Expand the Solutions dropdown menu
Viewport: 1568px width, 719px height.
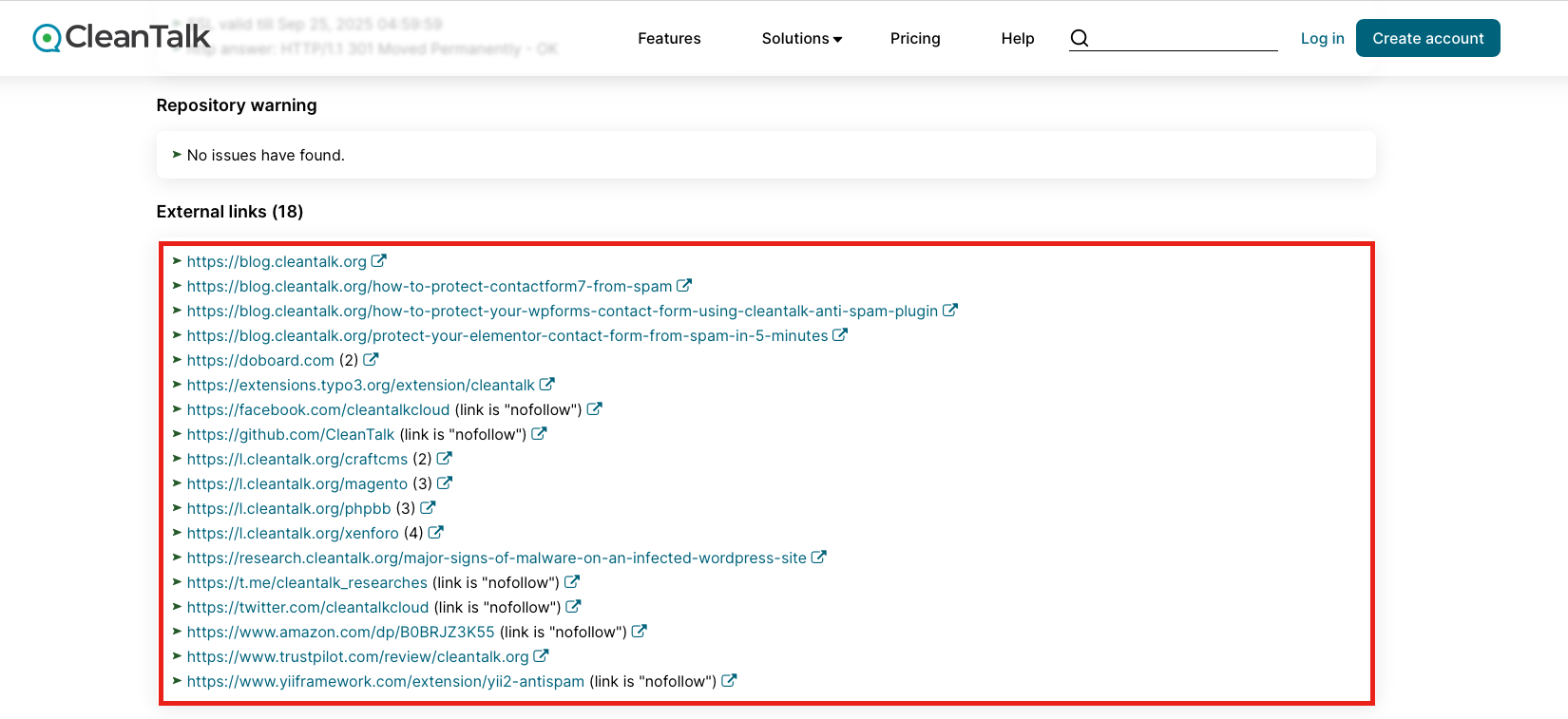(x=801, y=39)
